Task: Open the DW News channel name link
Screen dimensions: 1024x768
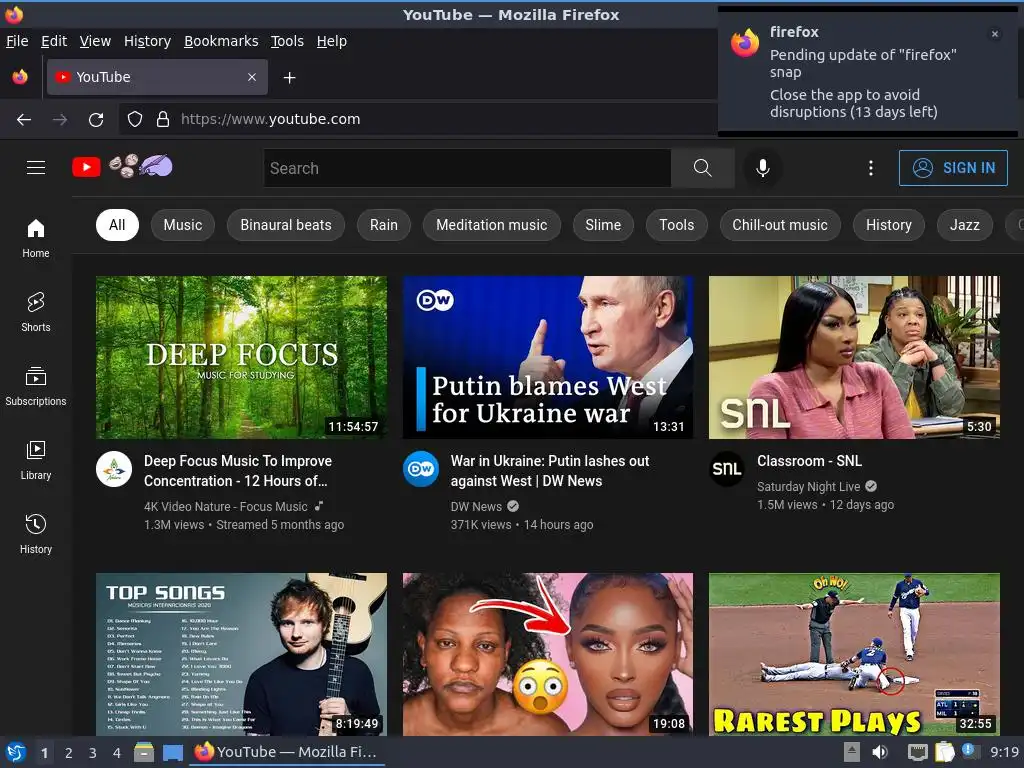Action: click(476, 507)
